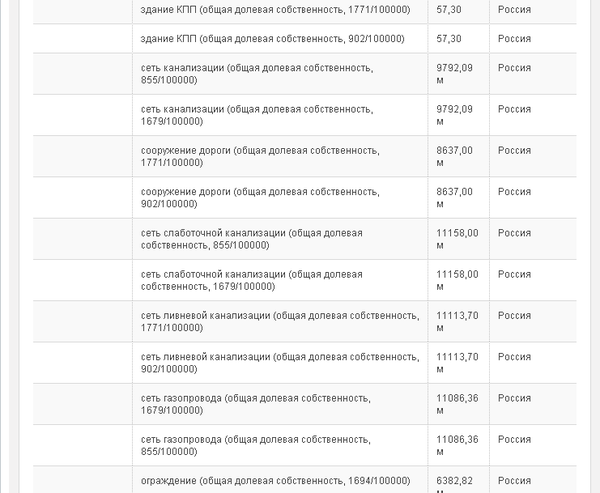Select 11158,00 м value for share 1679/100000
Image resolution: width=600 pixels, height=493 pixels.
[457, 279]
